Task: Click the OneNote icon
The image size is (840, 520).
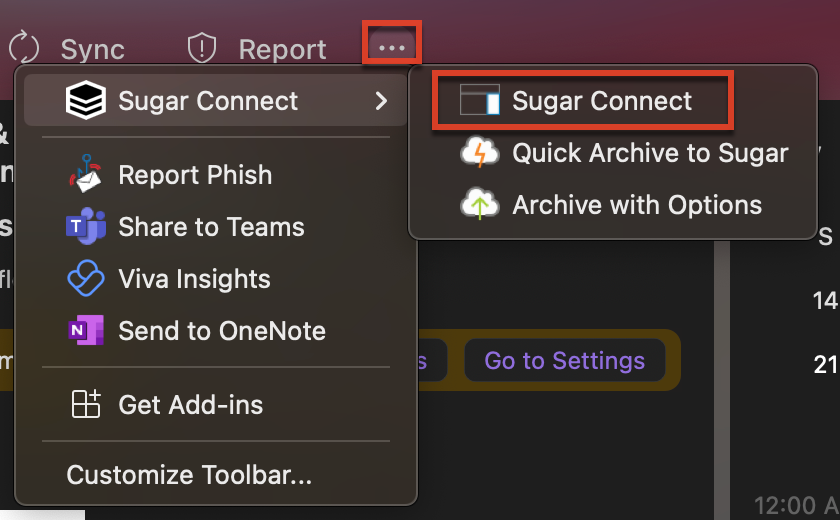Action: click(x=86, y=331)
